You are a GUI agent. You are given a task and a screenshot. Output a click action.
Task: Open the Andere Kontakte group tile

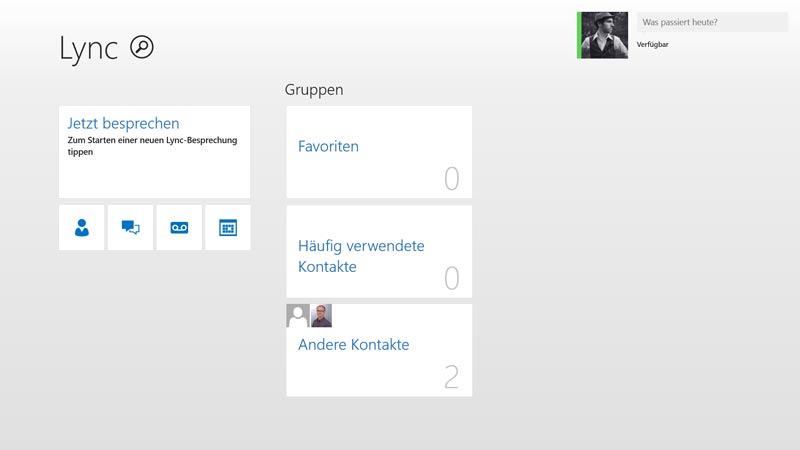(x=379, y=351)
